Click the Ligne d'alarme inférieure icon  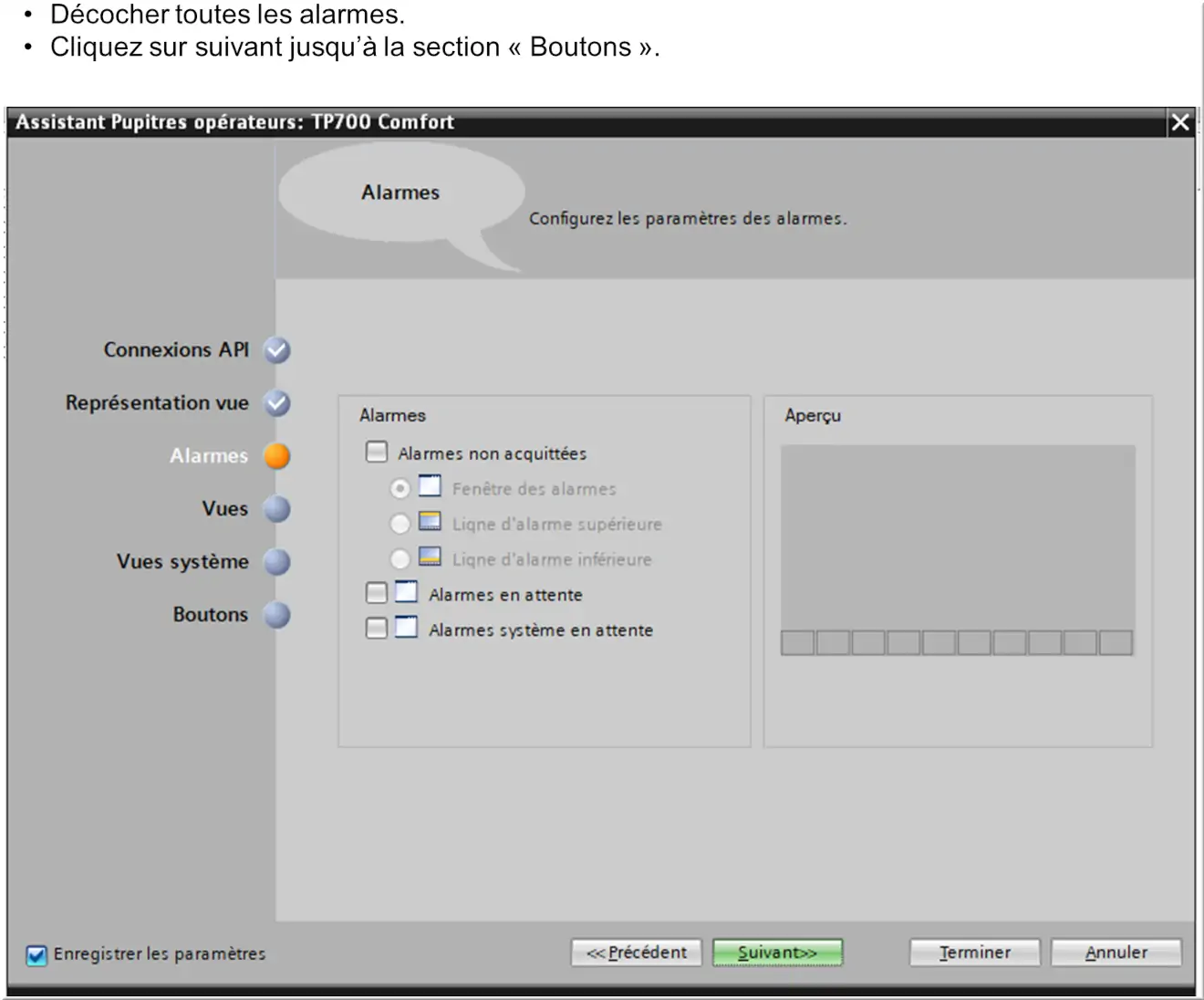pos(430,557)
